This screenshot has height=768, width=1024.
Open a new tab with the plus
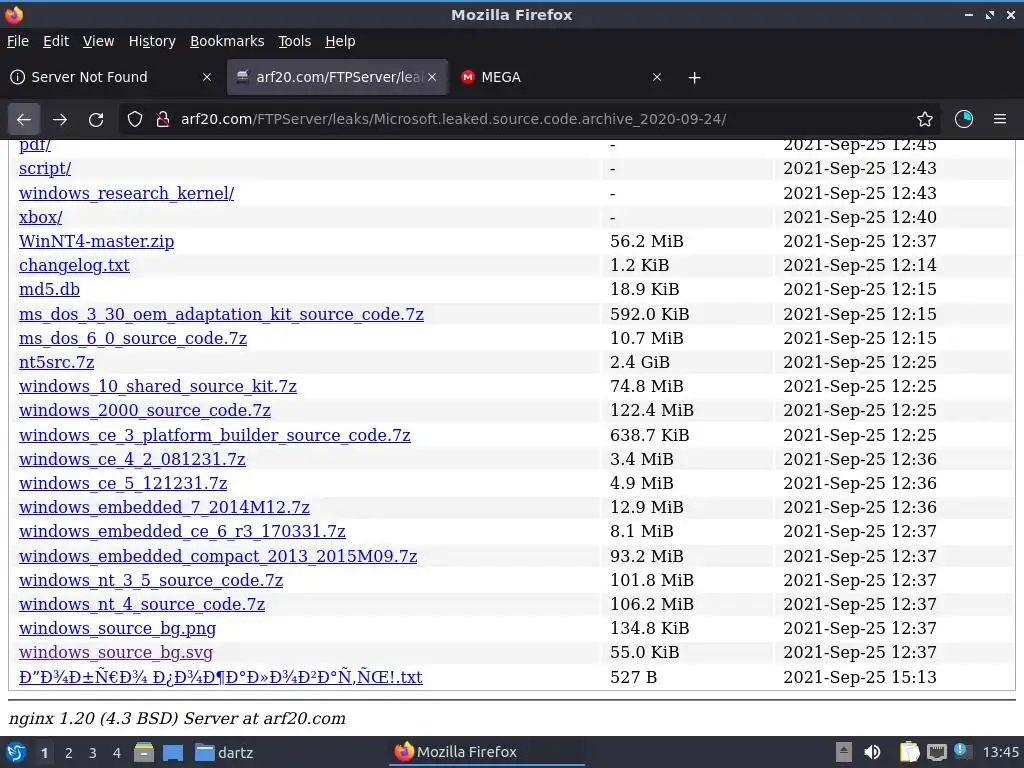pyautogui.click(x=694, y=78)
